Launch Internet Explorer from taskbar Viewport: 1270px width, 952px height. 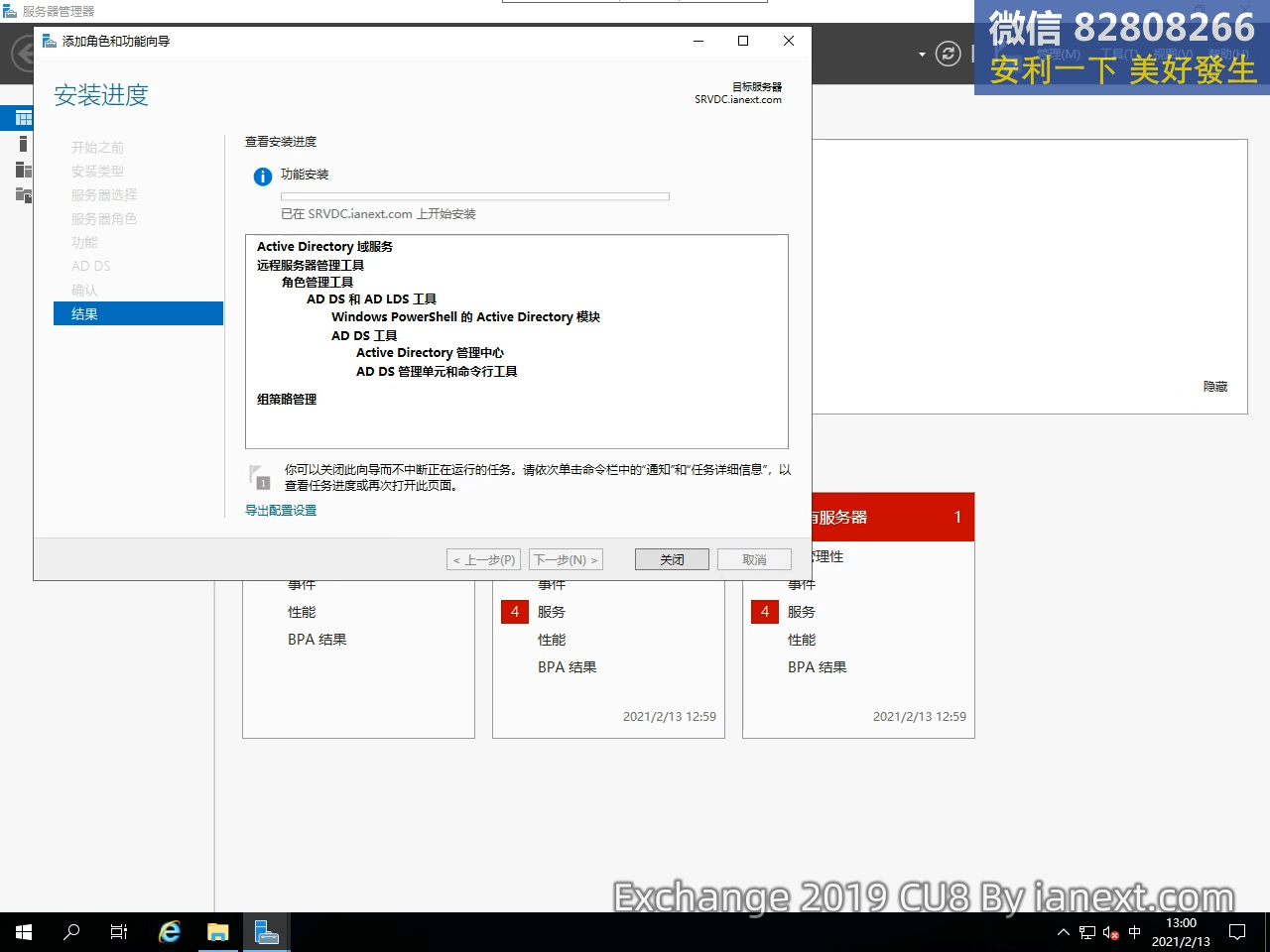170,932
